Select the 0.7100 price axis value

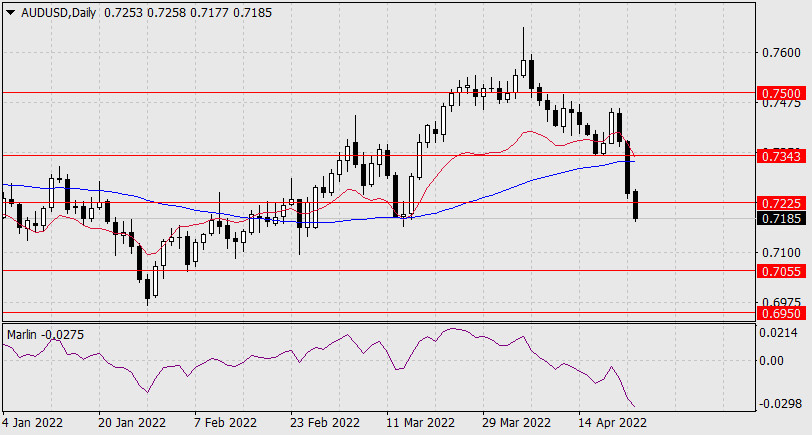[x=780, y=253]
